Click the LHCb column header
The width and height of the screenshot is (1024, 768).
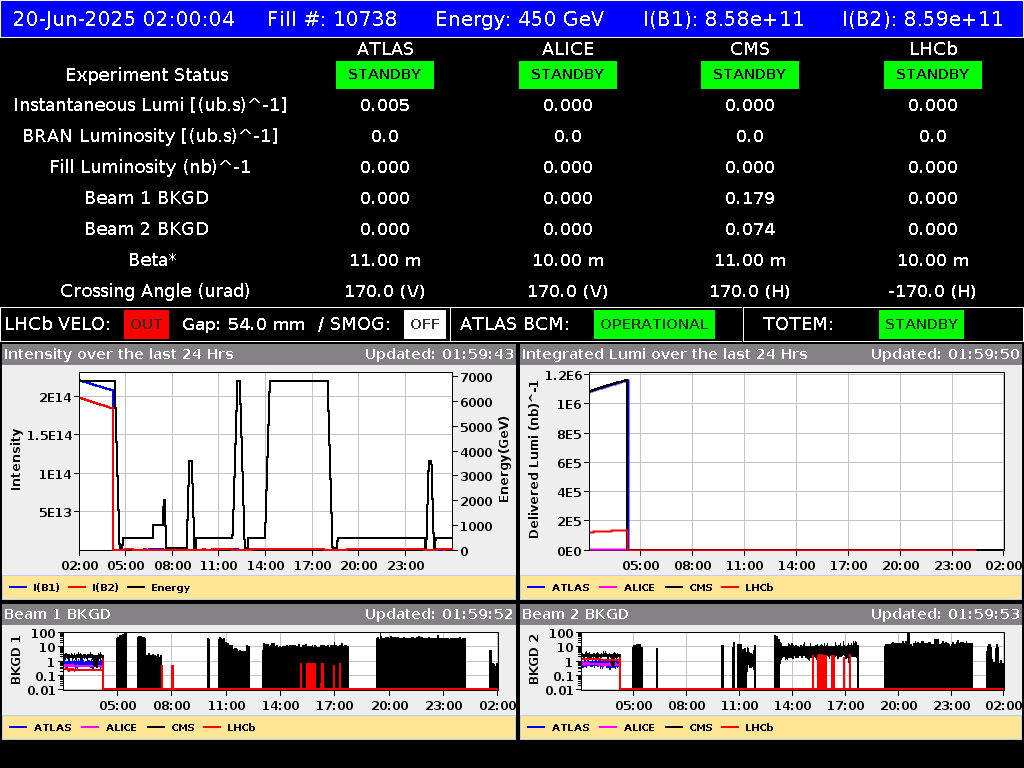pos(933,49)
